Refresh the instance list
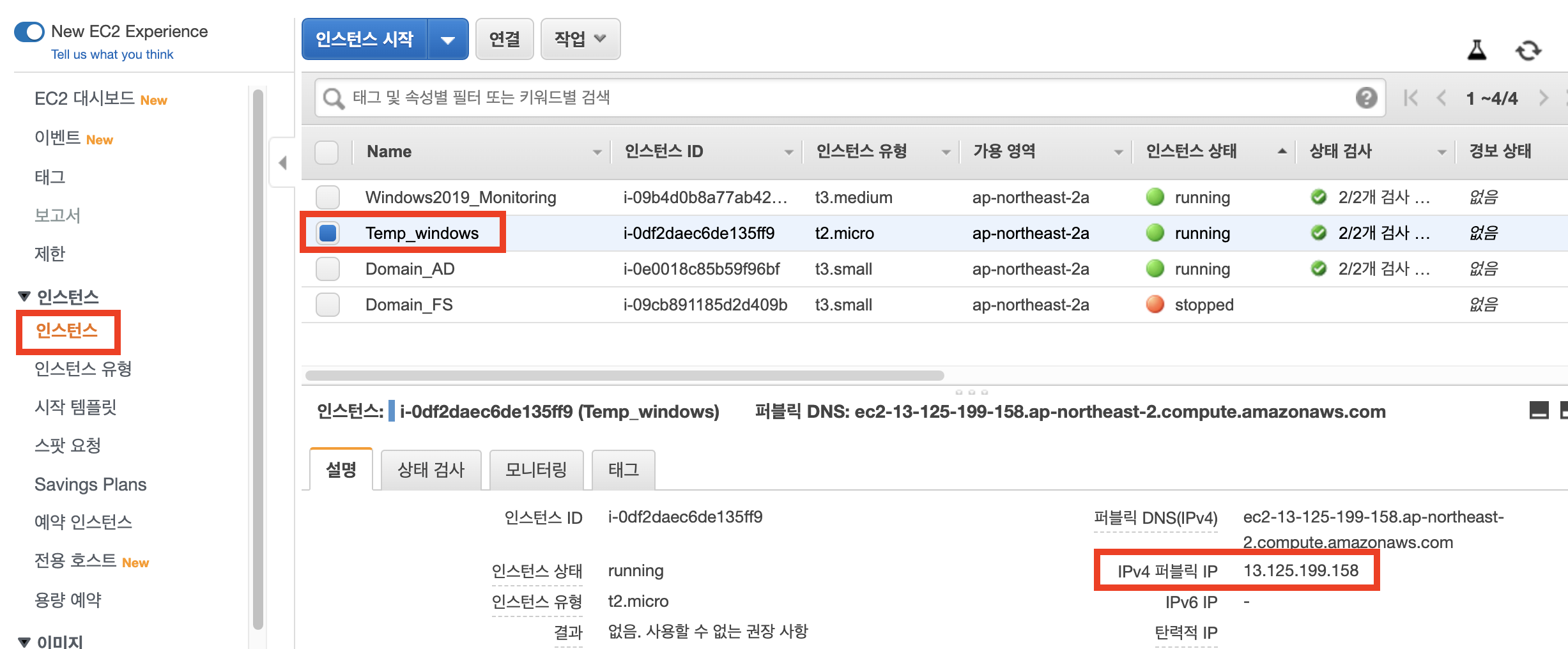The width and height of the screenshot is (1568, 649). pyautogui.click(x=1528, y=50)
